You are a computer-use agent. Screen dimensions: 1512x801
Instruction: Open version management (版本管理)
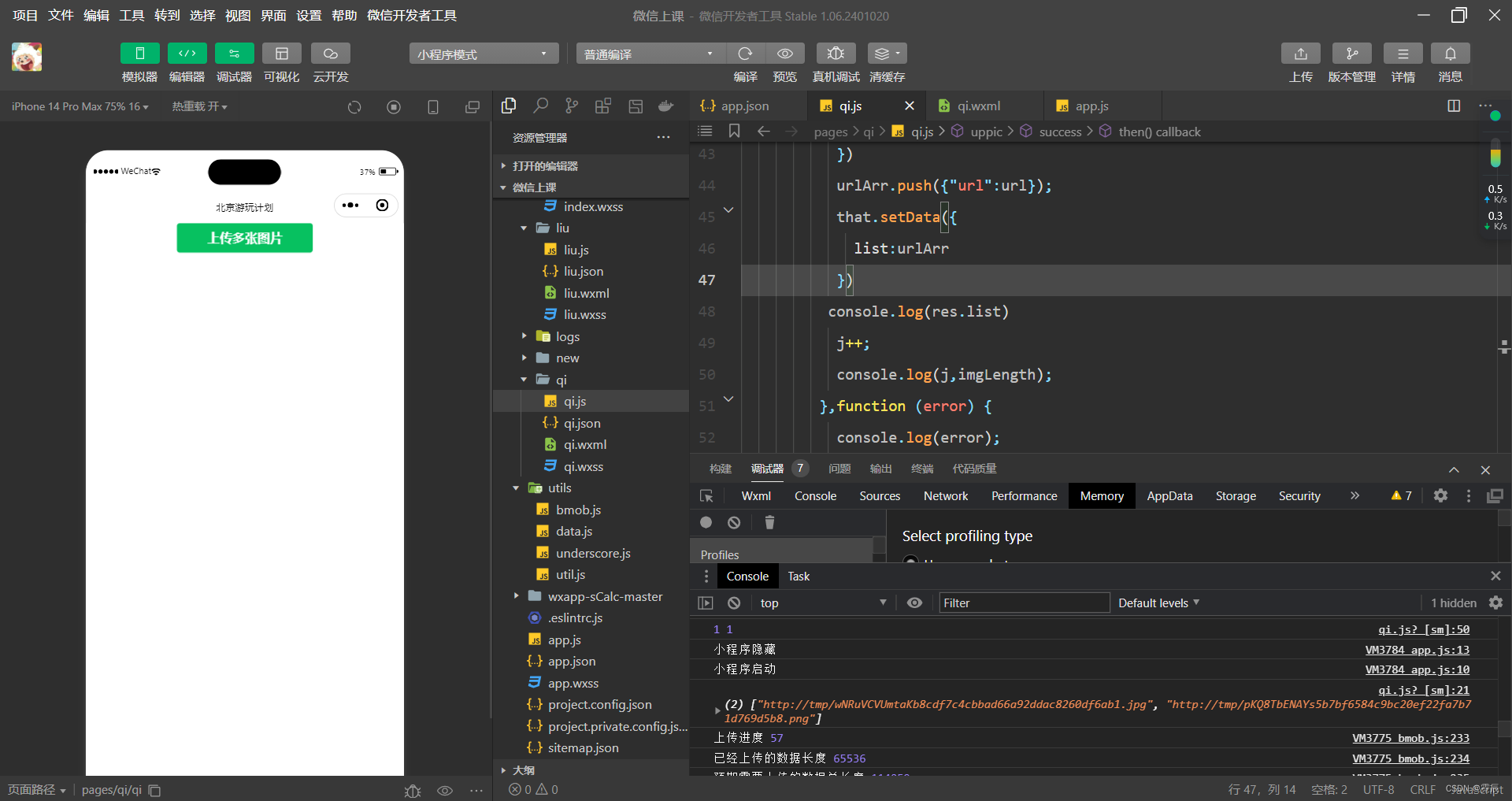(x=1352, y=54)
